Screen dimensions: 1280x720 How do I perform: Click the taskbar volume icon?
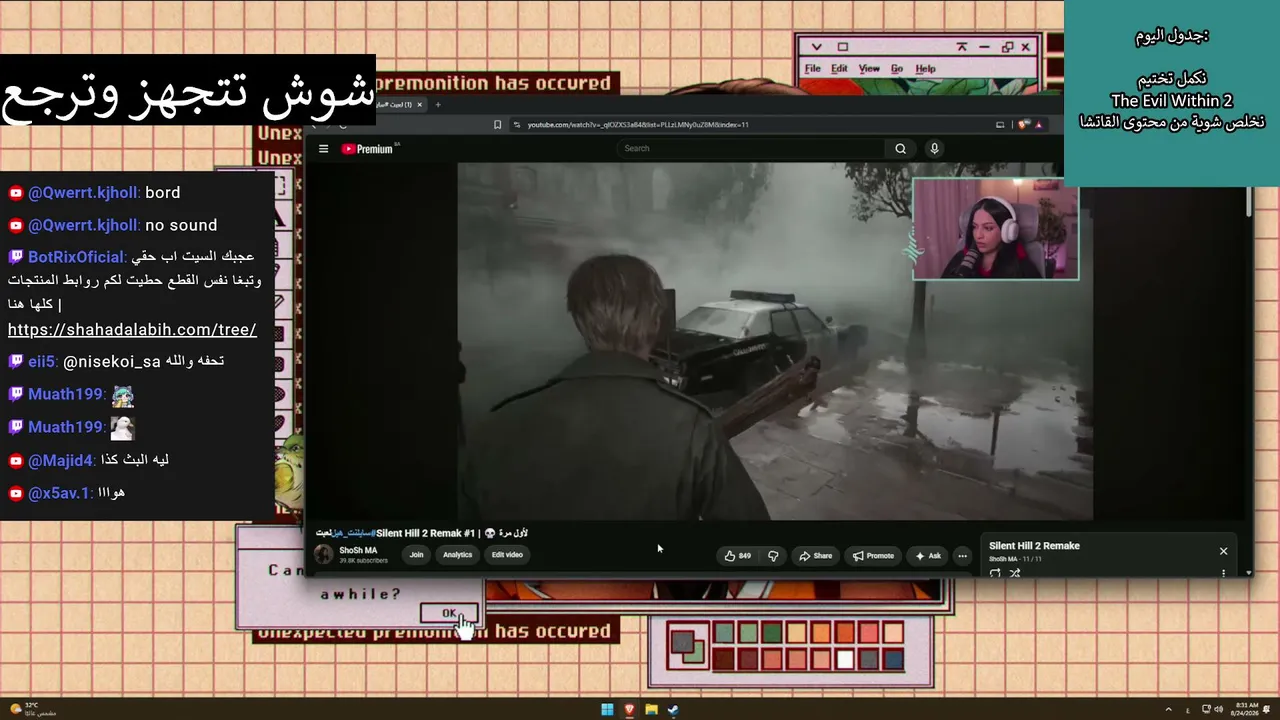[1218, 710]
